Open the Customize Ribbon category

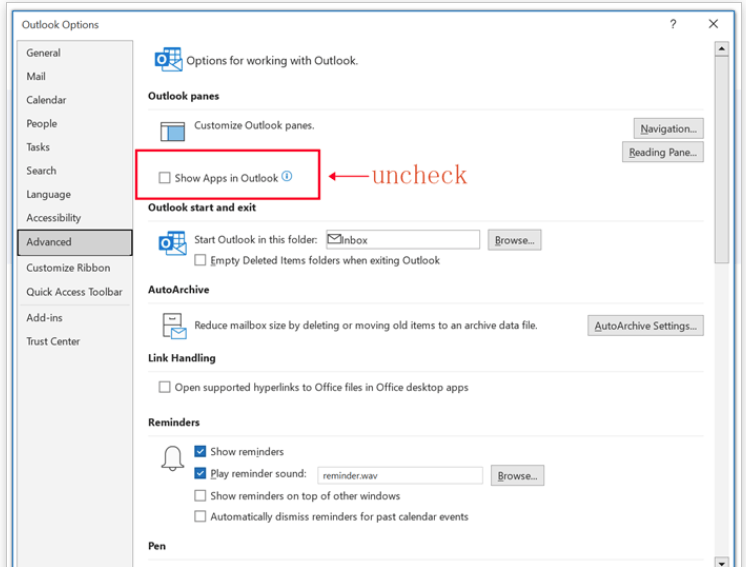point(75,268)
